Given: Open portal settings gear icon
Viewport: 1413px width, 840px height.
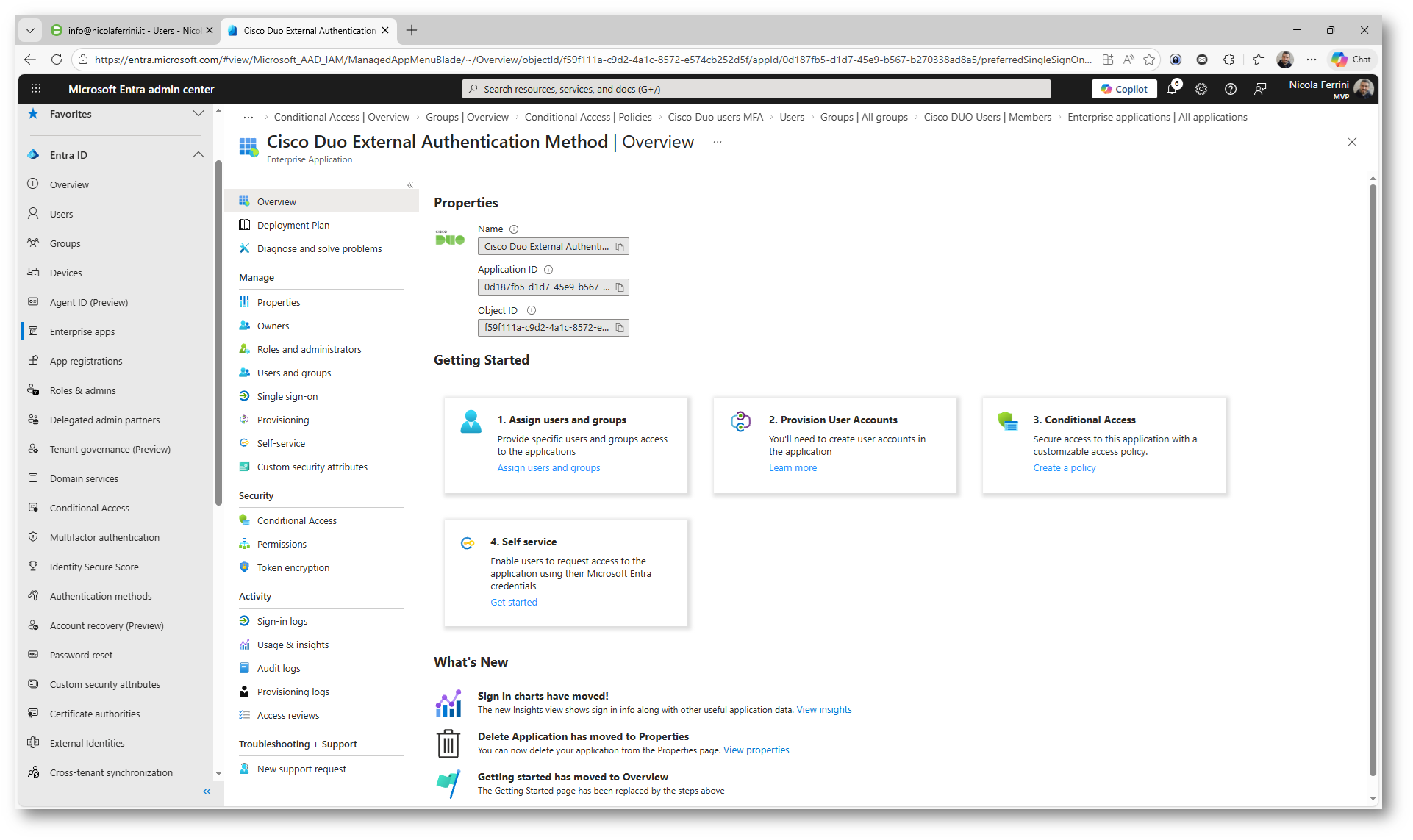Looking at the screenshot, I should pos(1201,89).
